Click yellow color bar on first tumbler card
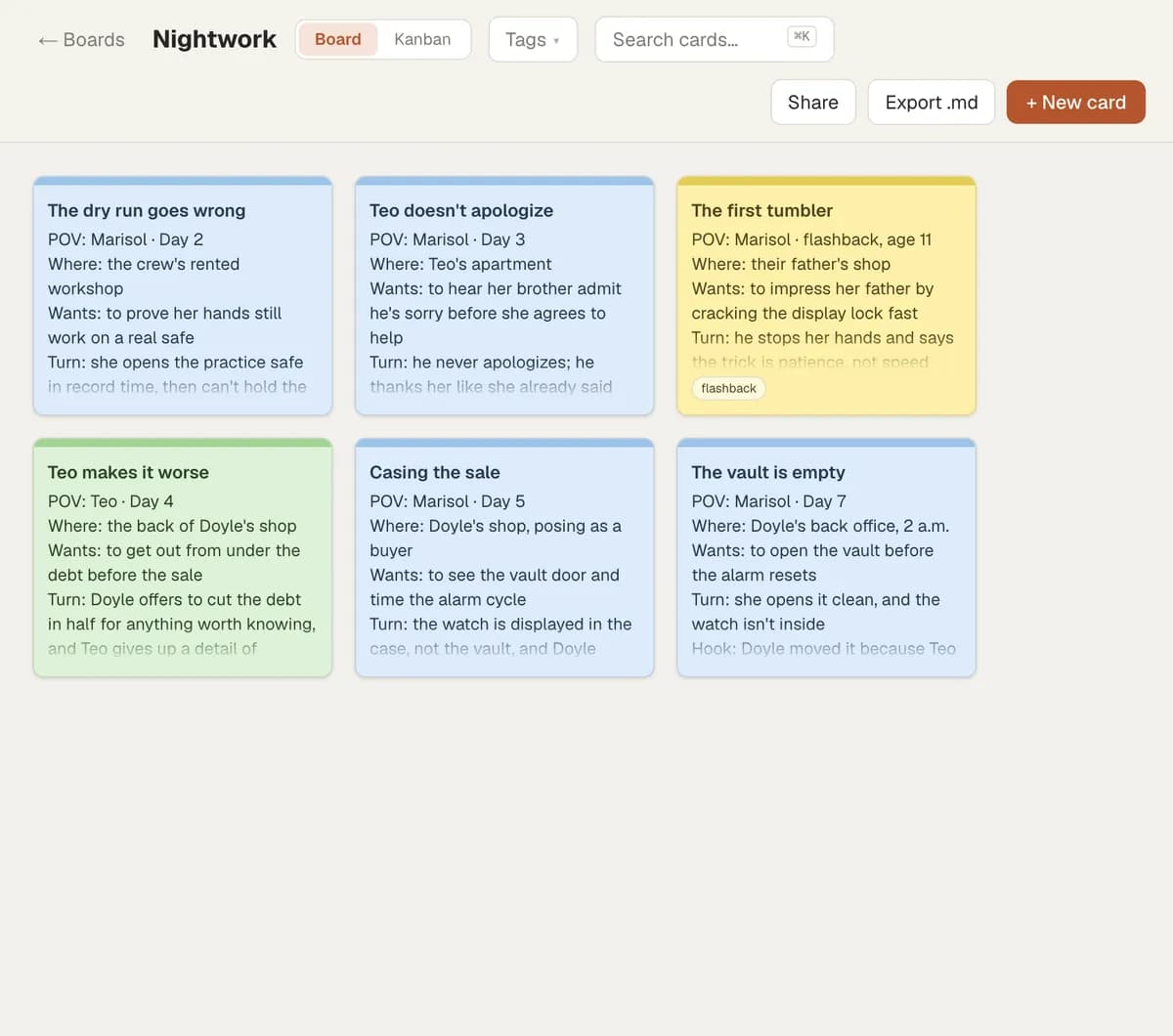 826,181
